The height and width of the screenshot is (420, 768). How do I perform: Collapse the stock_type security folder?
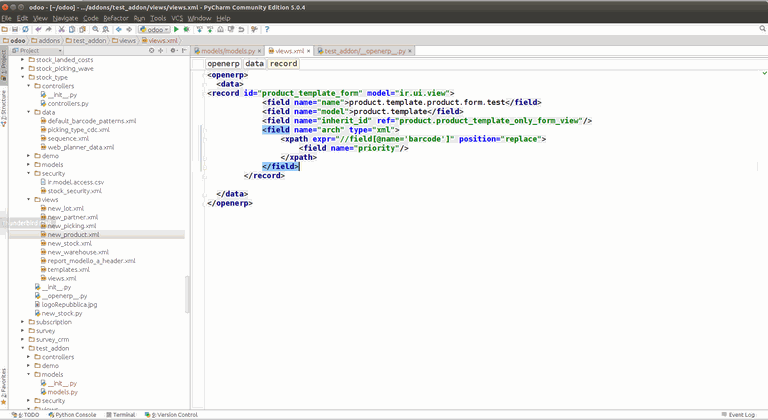tap(28, 173)
